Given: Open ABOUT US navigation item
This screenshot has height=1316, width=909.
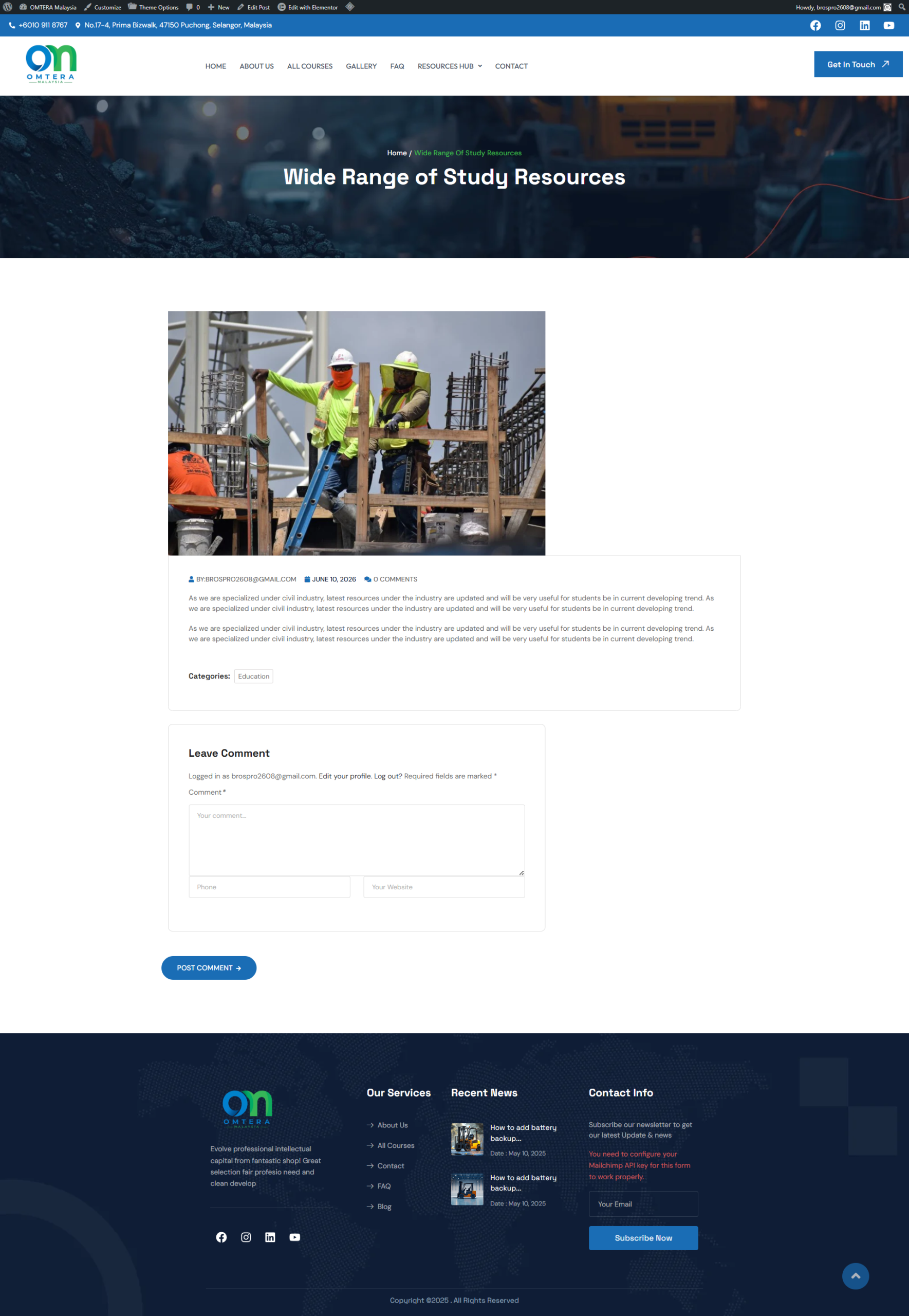Looking at the screenshot, I should click(257, 66).
